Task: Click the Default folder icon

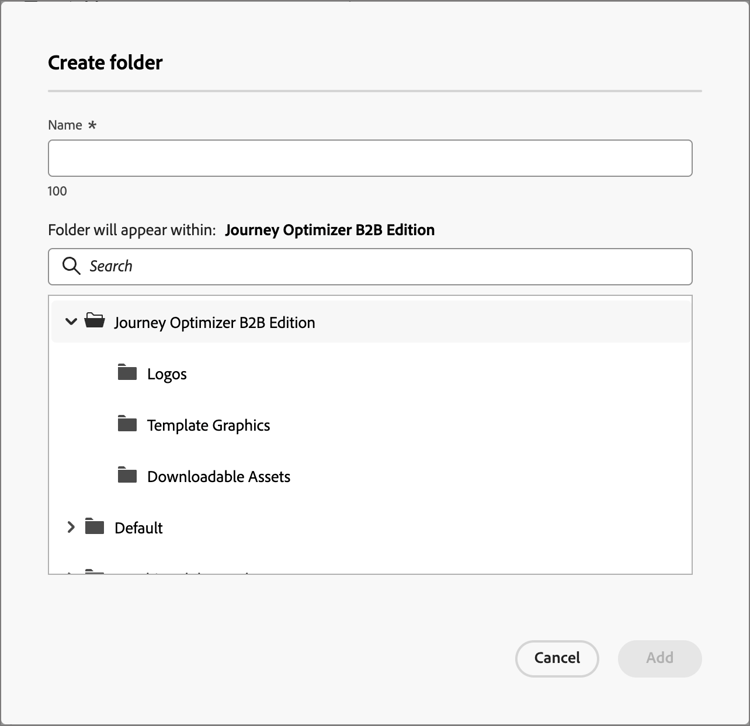Action: (x=94, y=526)
